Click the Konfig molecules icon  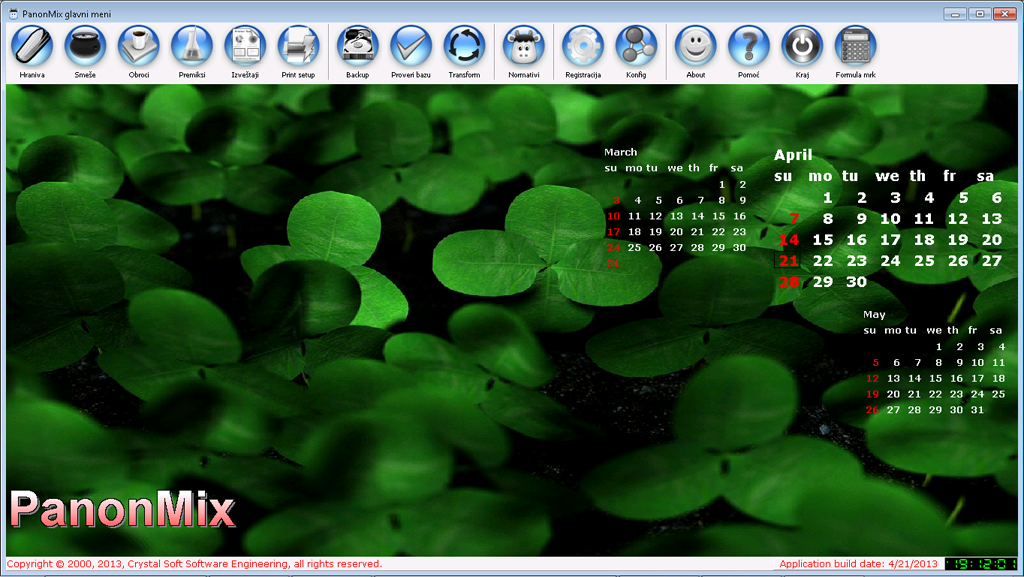click(x=636, y=46)
